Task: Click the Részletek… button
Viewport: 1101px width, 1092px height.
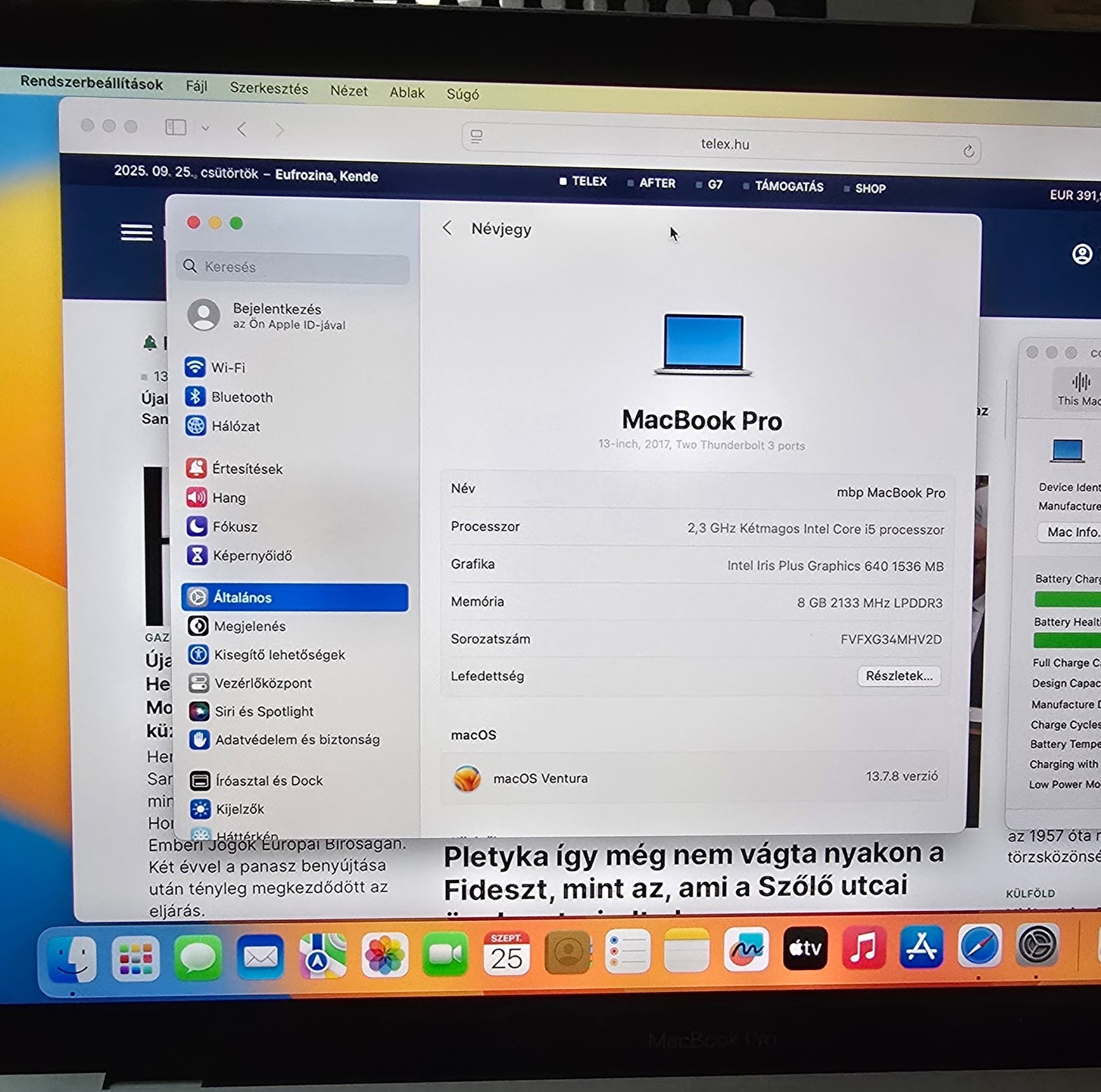Action: [899, 675]
